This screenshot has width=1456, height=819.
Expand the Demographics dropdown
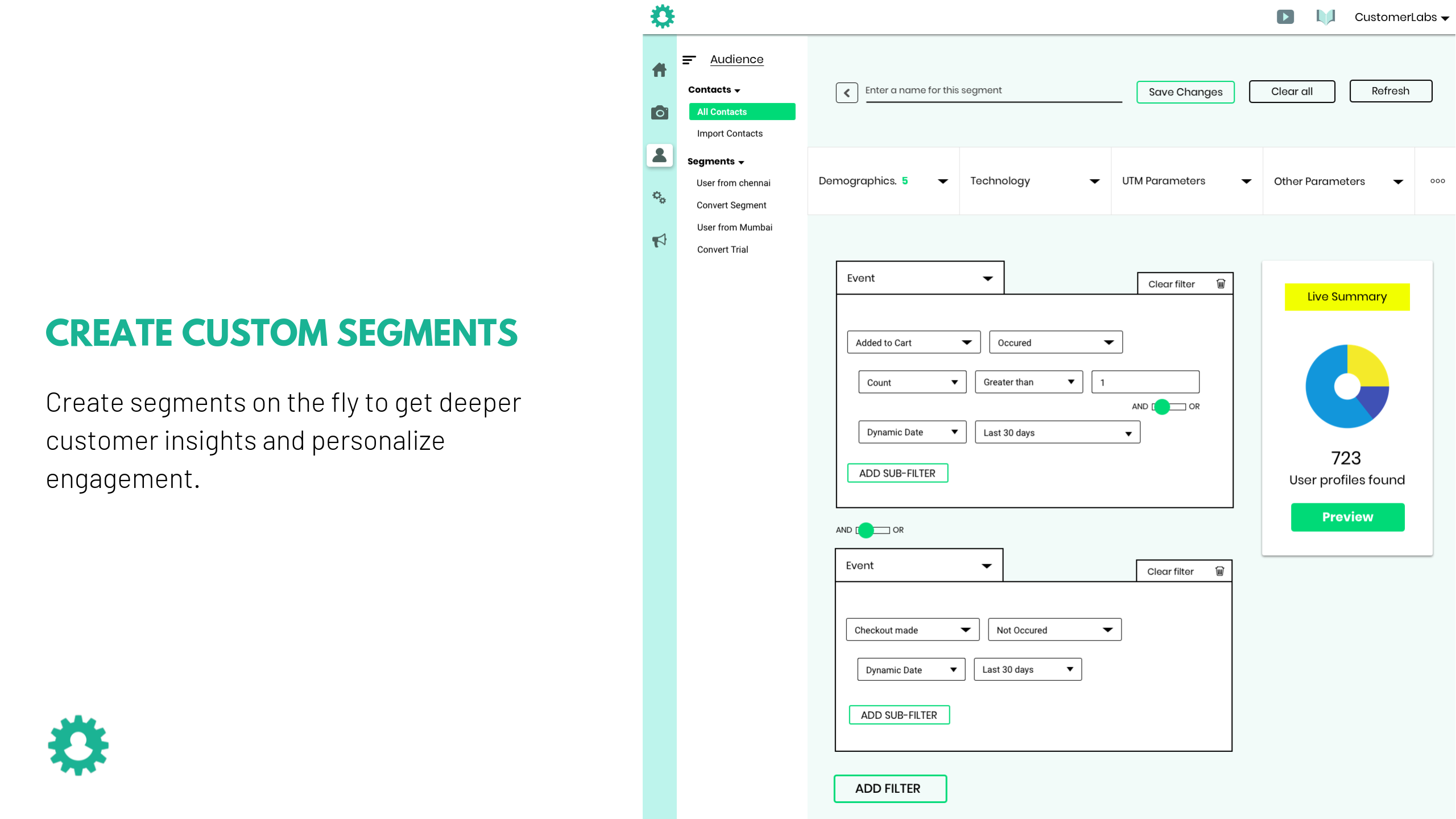click(942, 181)
